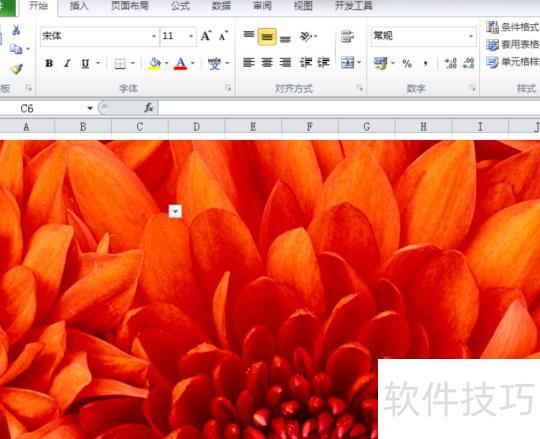Decrease indent

pyautogui.click(x=306, y=63)
